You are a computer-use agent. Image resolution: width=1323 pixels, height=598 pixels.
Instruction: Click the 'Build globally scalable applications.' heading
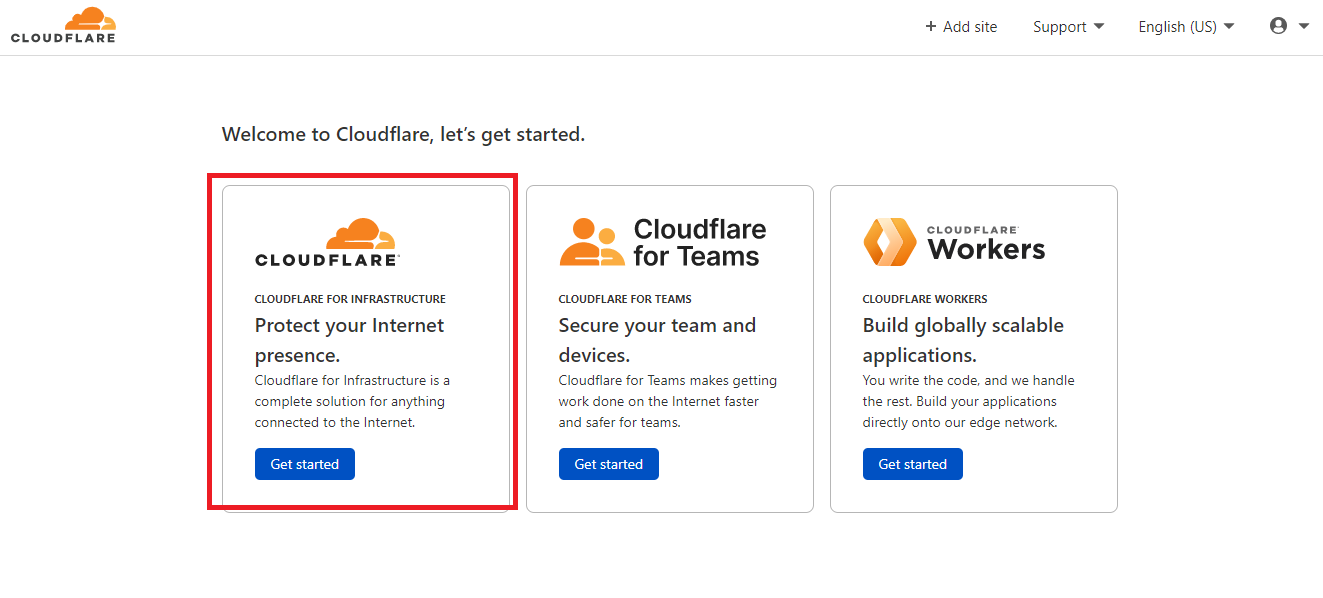coord(963,340)
